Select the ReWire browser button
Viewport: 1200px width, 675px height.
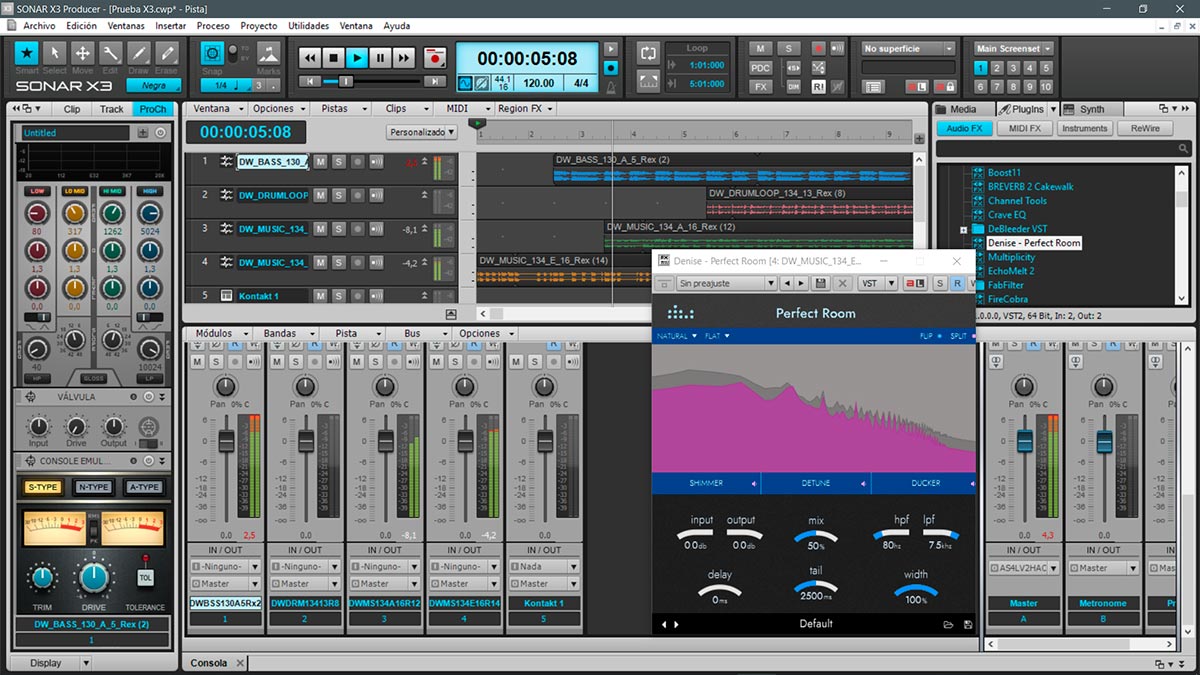coord(1145,128)
